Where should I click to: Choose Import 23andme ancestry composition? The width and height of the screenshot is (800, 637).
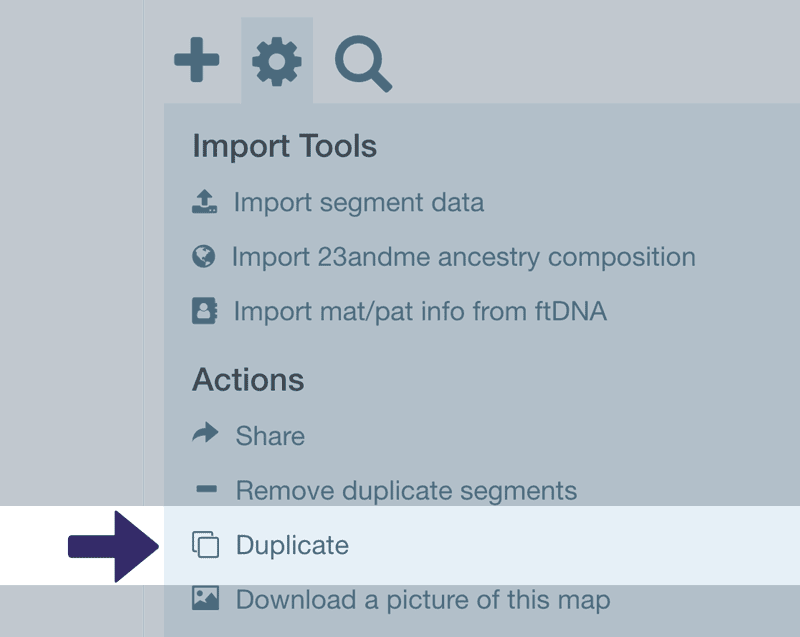pyautogui.click(x=464, y=257)
